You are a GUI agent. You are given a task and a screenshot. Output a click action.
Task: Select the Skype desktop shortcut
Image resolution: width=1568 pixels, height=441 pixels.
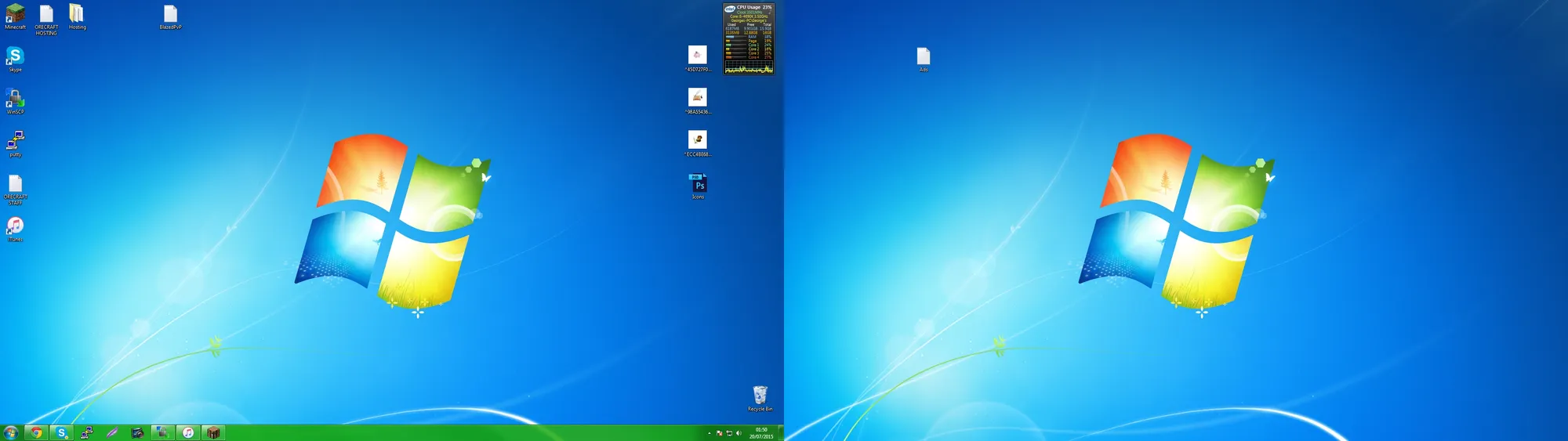tap(15, 60)
